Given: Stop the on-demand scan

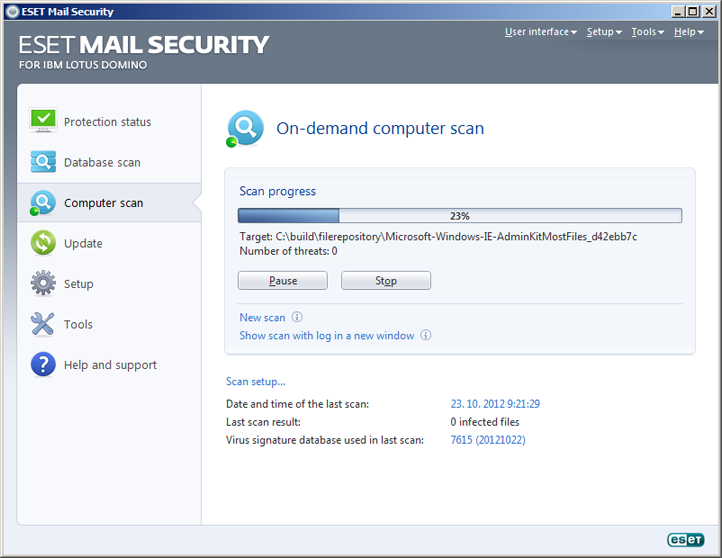Looking at the screenshot, I should point(386,281).
